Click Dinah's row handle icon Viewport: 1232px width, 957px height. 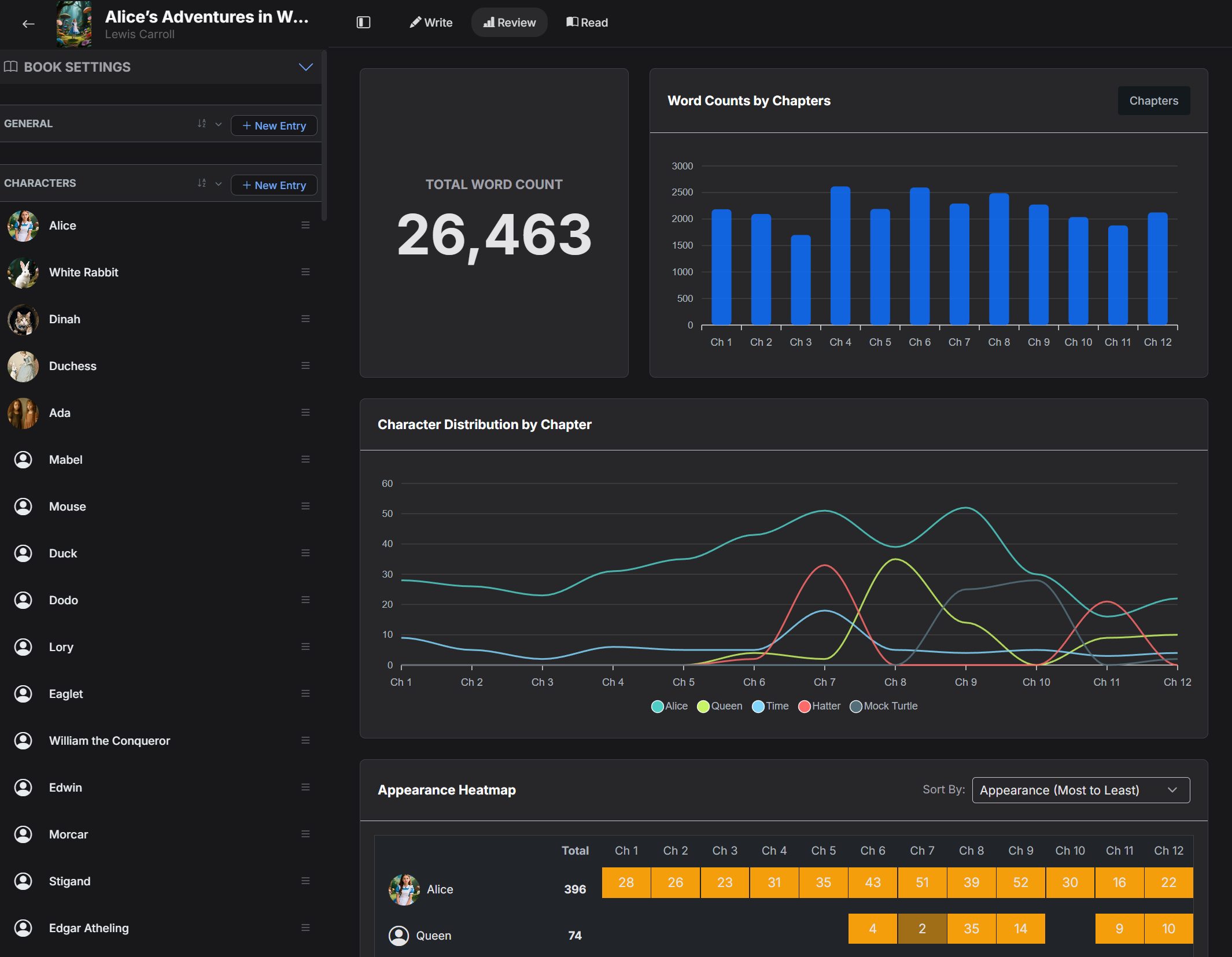coord(305,319)
